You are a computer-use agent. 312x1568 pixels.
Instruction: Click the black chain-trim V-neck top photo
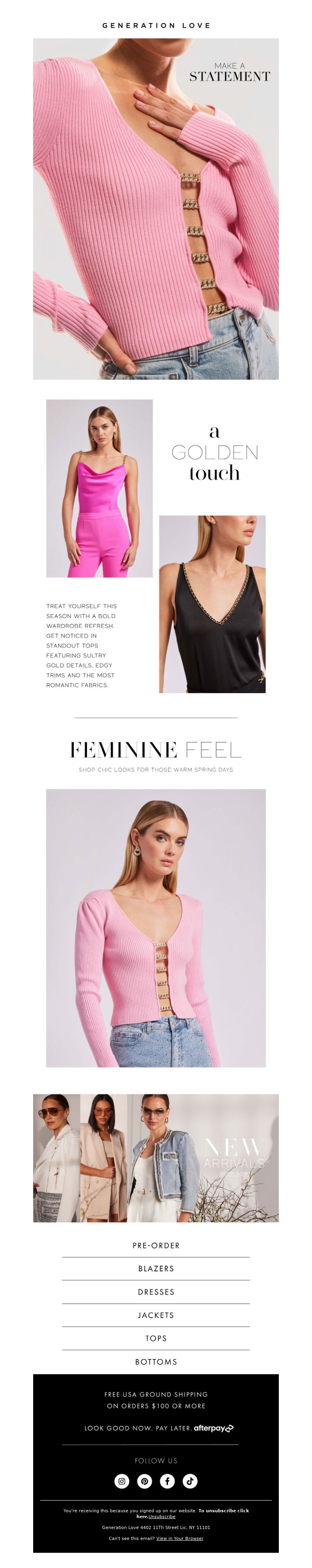pos(212,604)
